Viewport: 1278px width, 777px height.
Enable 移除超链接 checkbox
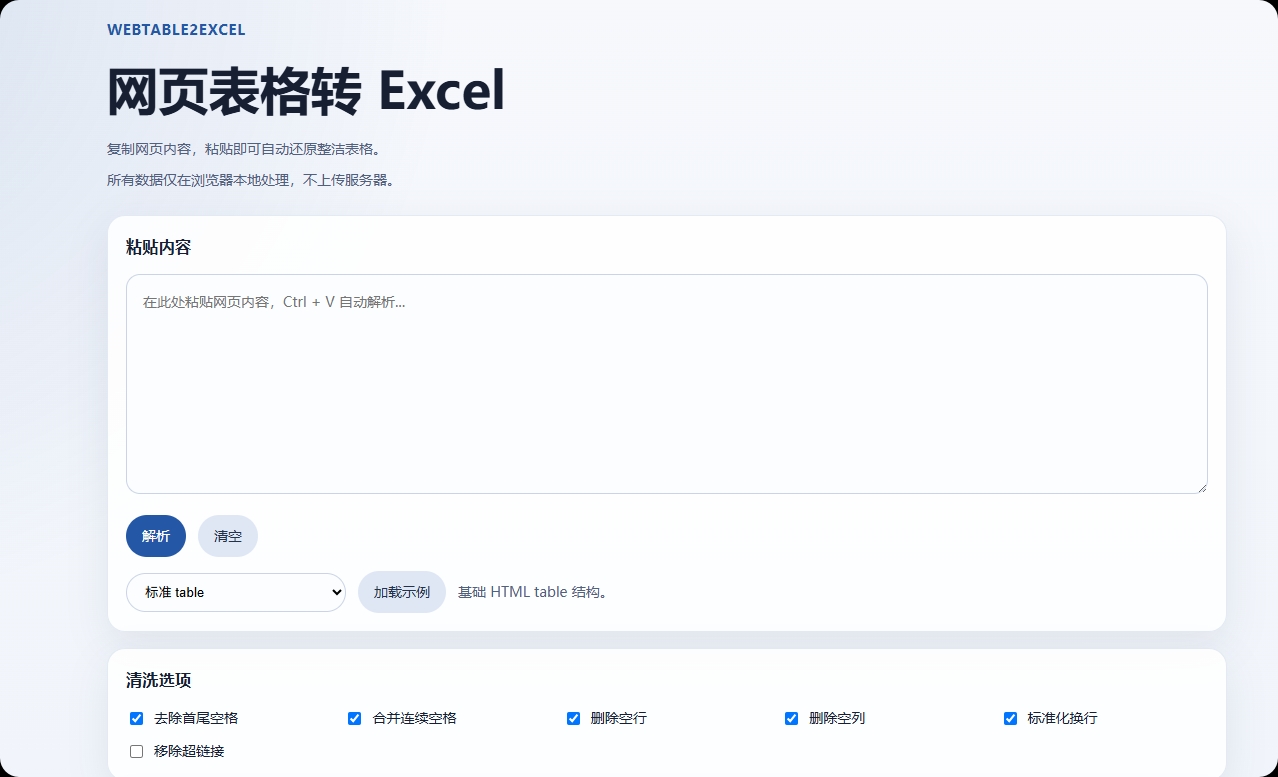coord(136,751)
